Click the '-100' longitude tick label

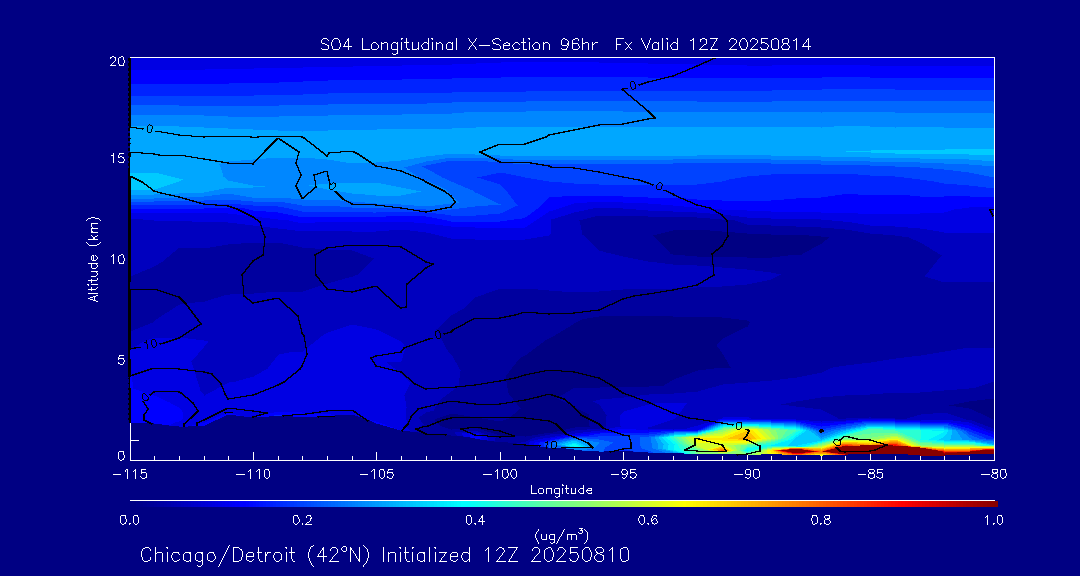500,475
